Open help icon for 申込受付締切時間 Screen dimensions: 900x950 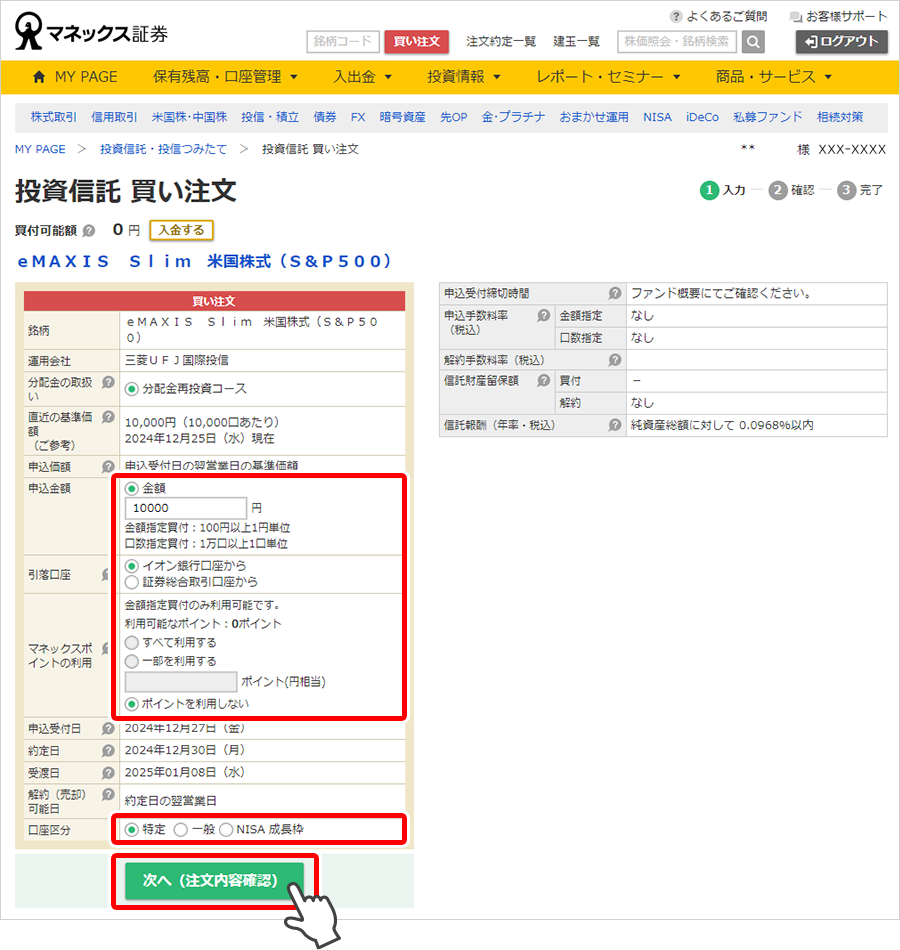[615, 293]
